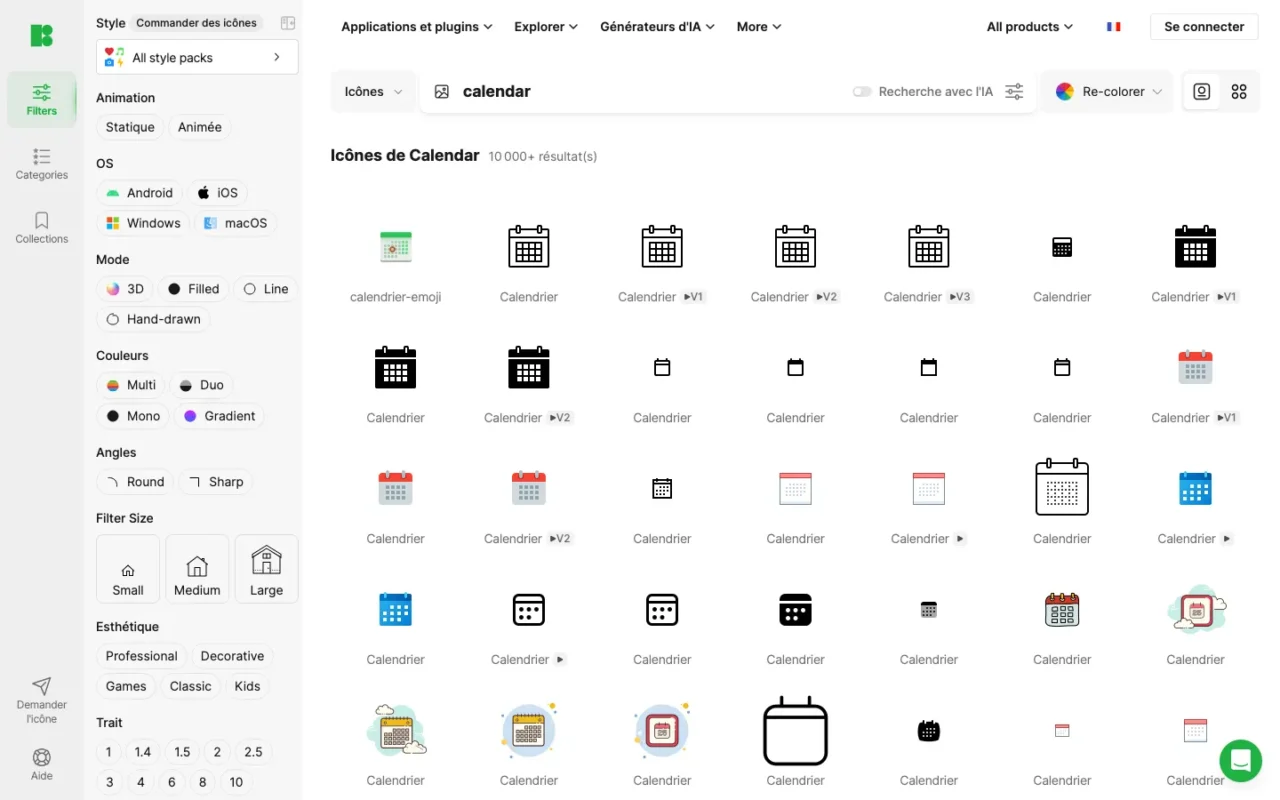
Task: Expand the All products dropdown
Action: click(1029, 27)
